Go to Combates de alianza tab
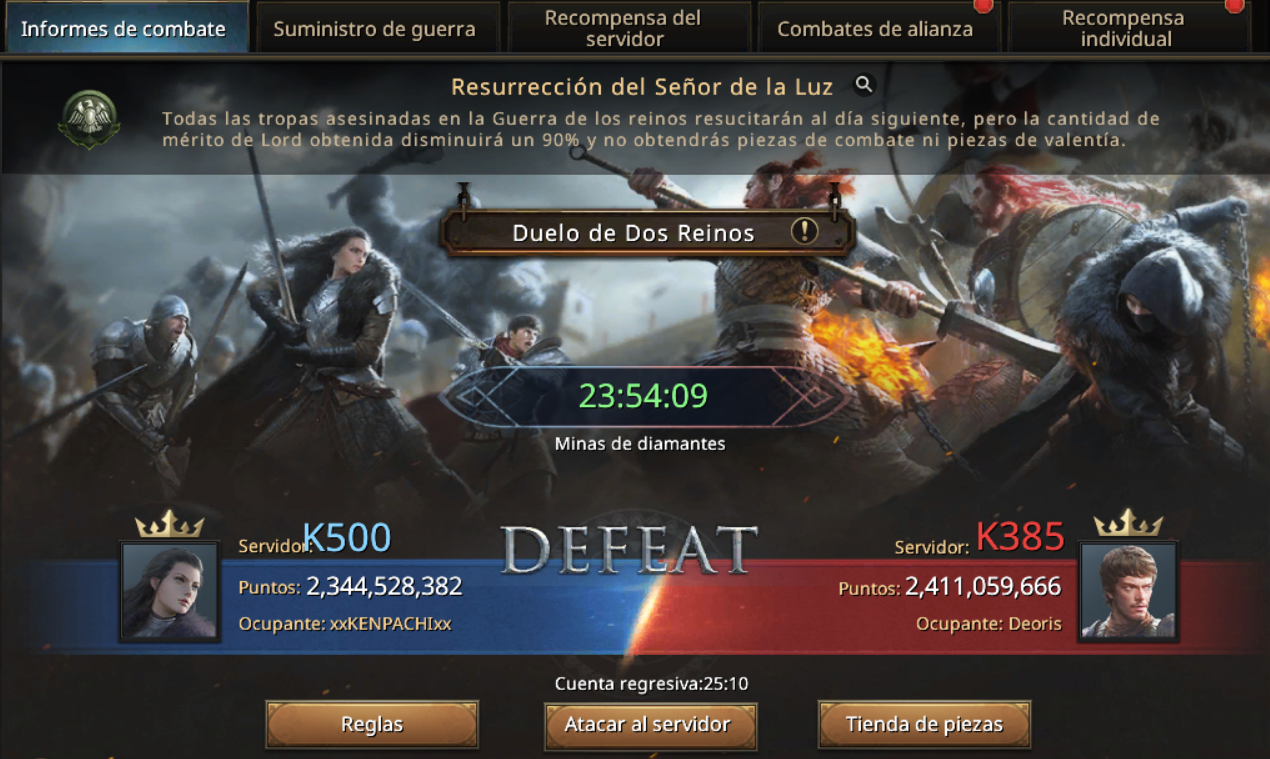 875,28
